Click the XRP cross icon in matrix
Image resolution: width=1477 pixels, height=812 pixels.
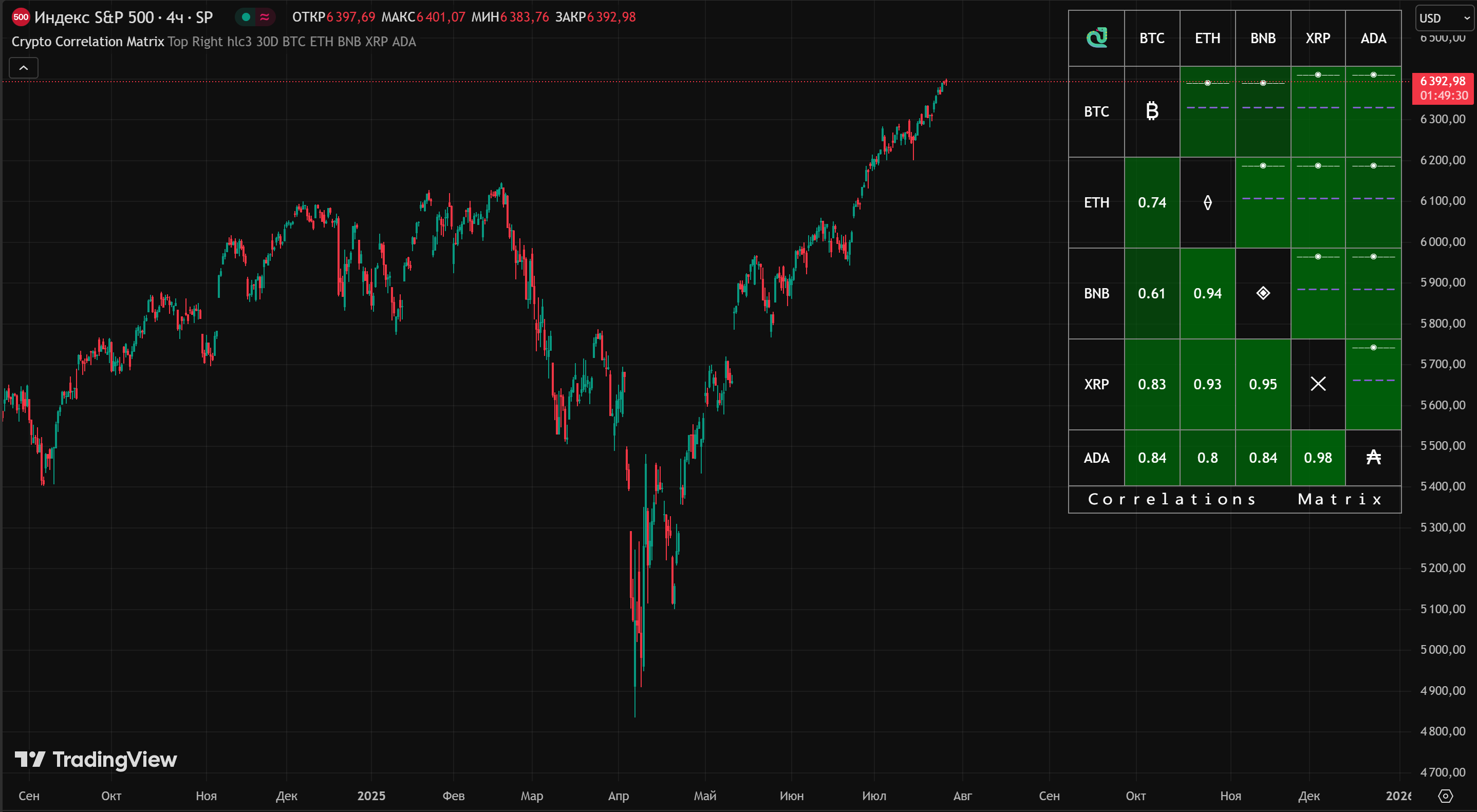(x=1318, y=384)
